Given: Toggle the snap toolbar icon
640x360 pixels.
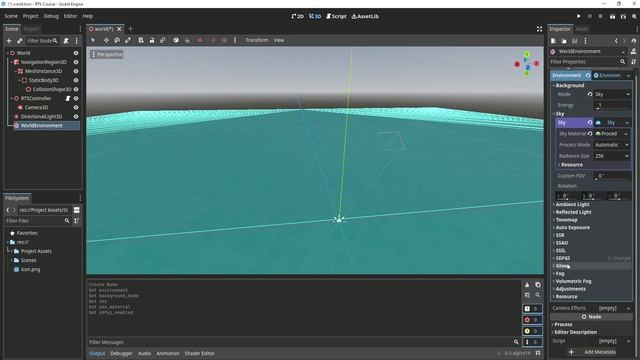Looking at the screenshot, I should tap(187, 40).
